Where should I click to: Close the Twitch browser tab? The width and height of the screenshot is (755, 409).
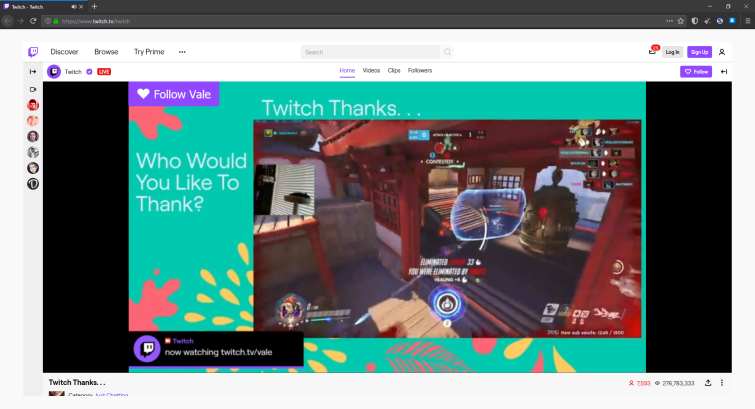point(81,7)
